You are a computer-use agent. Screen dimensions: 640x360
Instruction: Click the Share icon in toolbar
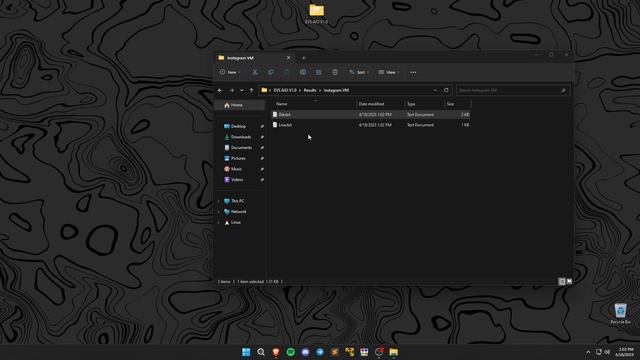point(319,72)
